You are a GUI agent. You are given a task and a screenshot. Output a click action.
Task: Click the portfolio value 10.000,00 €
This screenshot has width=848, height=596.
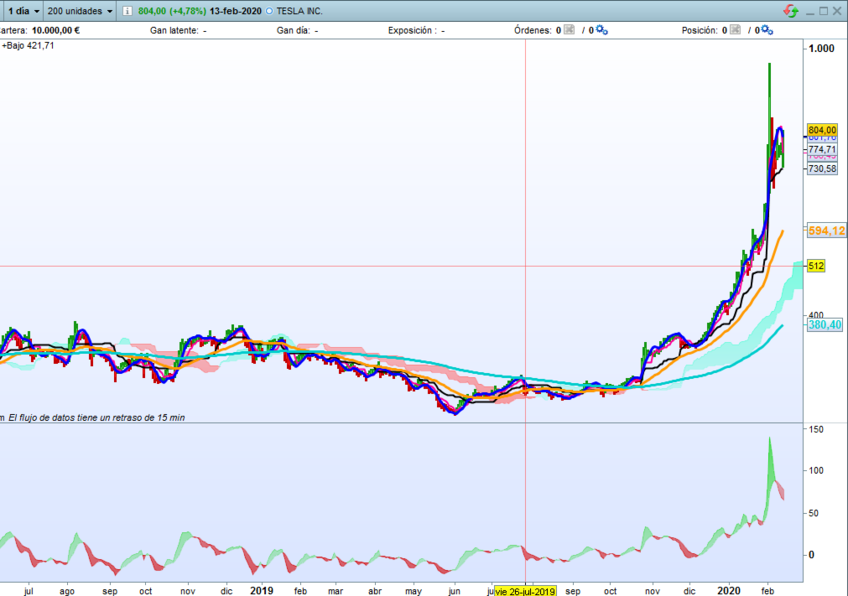pos(56,30)
